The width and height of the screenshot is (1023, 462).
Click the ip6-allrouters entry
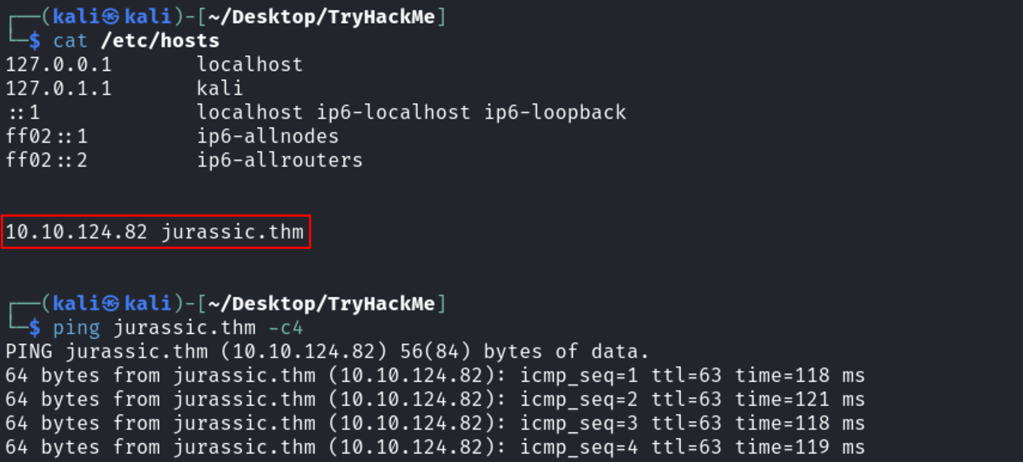[280, 160]
